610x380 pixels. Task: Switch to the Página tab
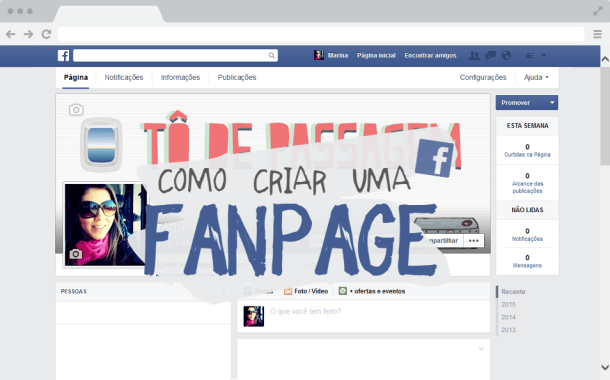76,77
